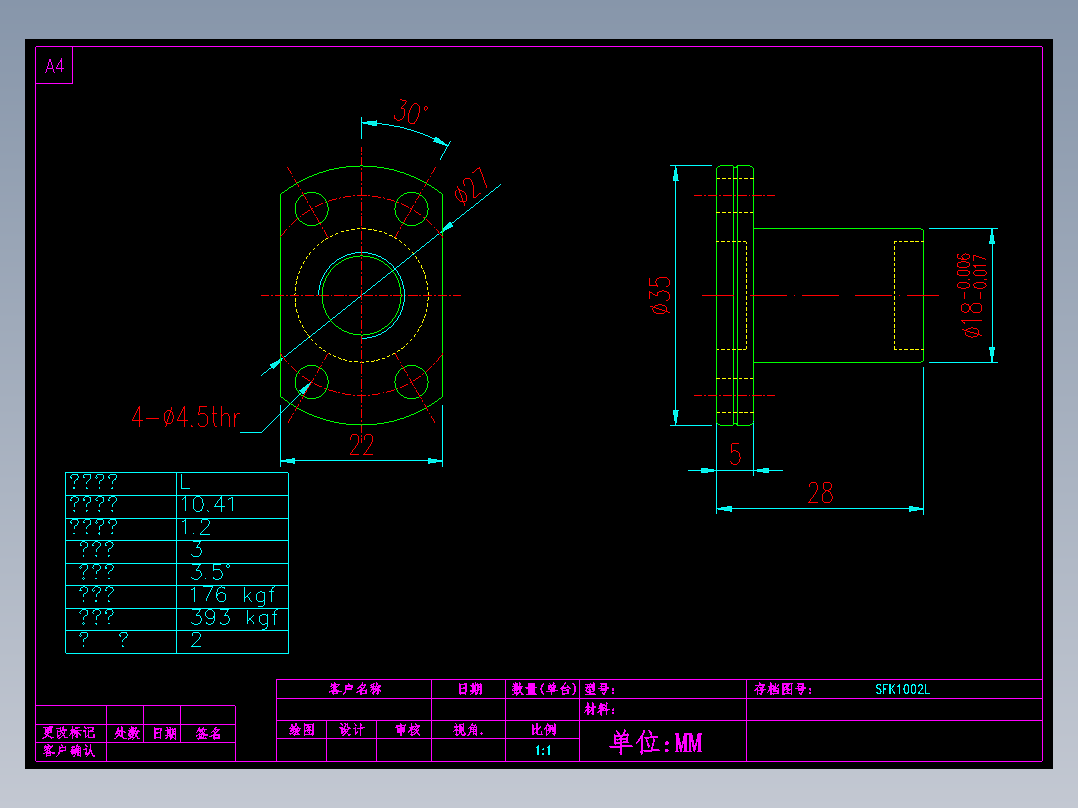Select the top-left mounting hole circle

(x=311, y=208)
